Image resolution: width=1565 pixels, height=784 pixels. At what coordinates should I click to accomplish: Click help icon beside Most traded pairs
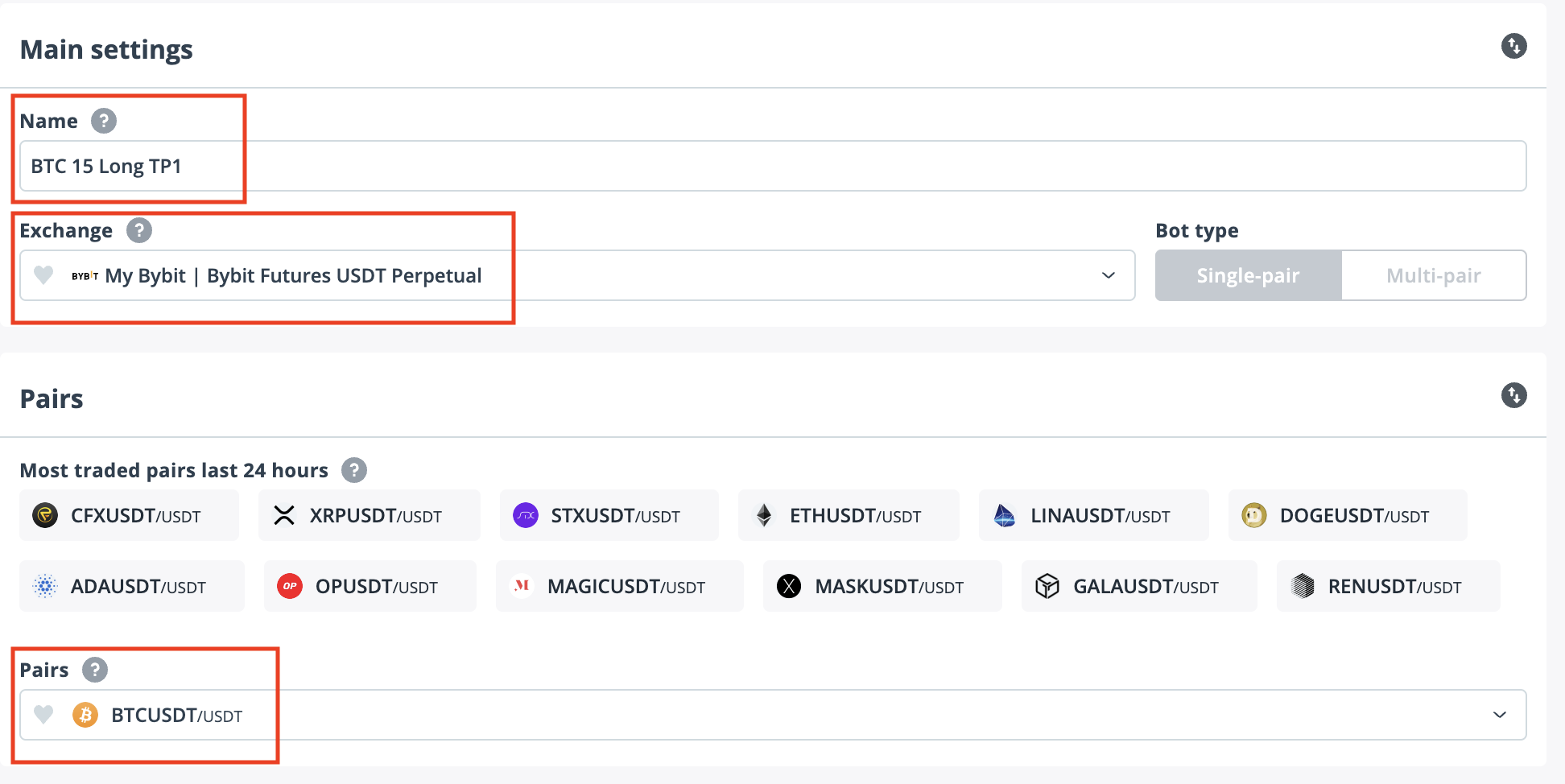click(x=354, y=470)
